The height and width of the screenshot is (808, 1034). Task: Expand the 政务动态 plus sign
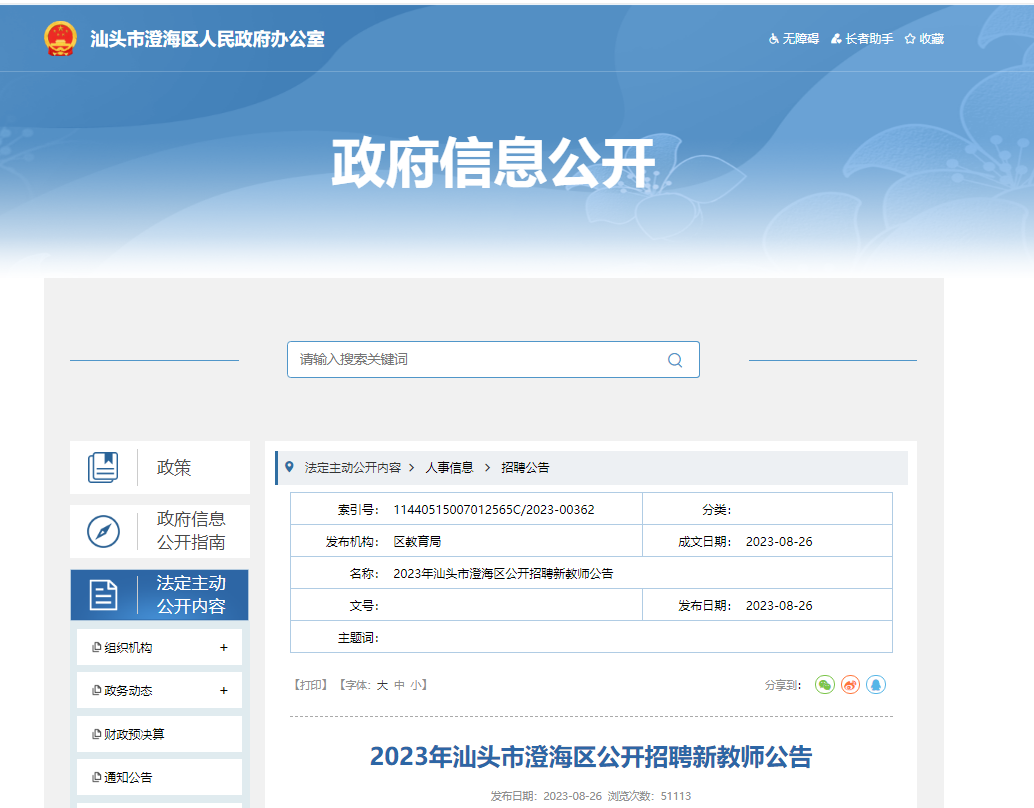[x=224, y=691]
